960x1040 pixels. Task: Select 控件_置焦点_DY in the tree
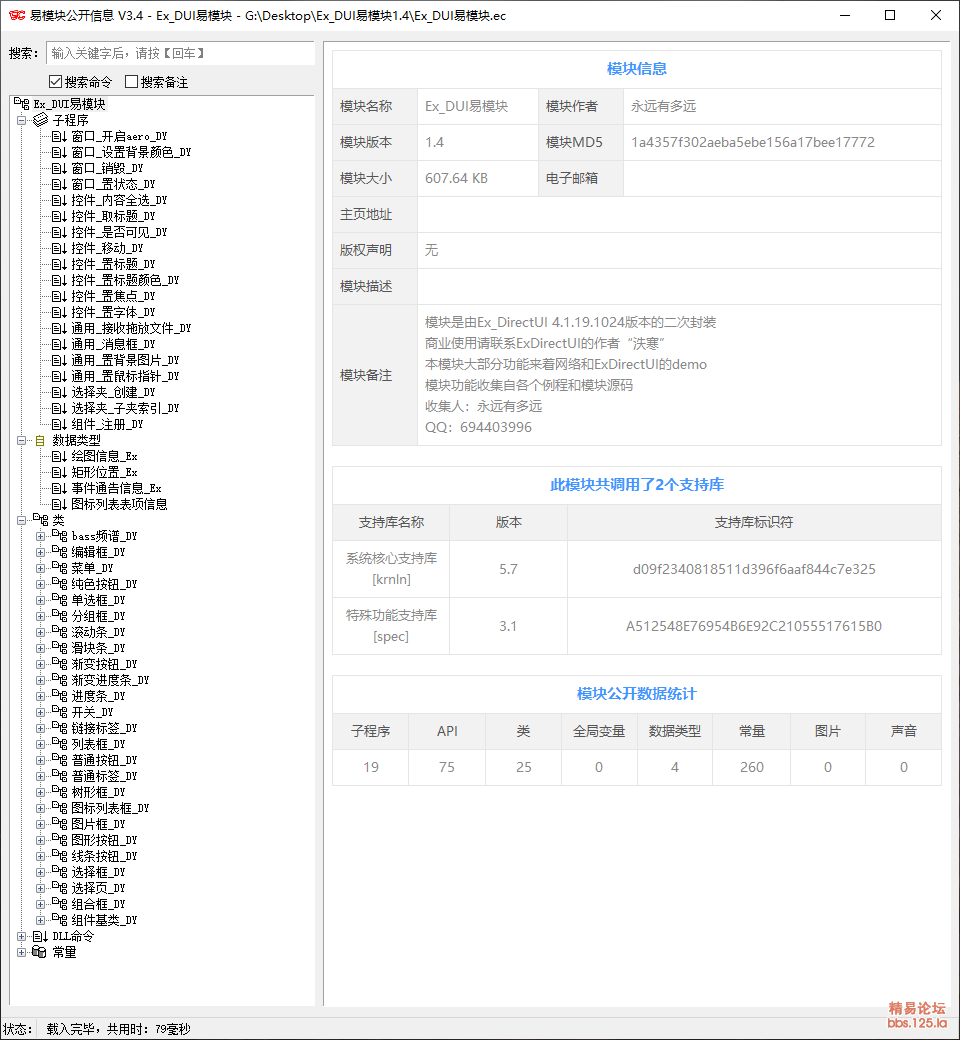coord(113,296)
